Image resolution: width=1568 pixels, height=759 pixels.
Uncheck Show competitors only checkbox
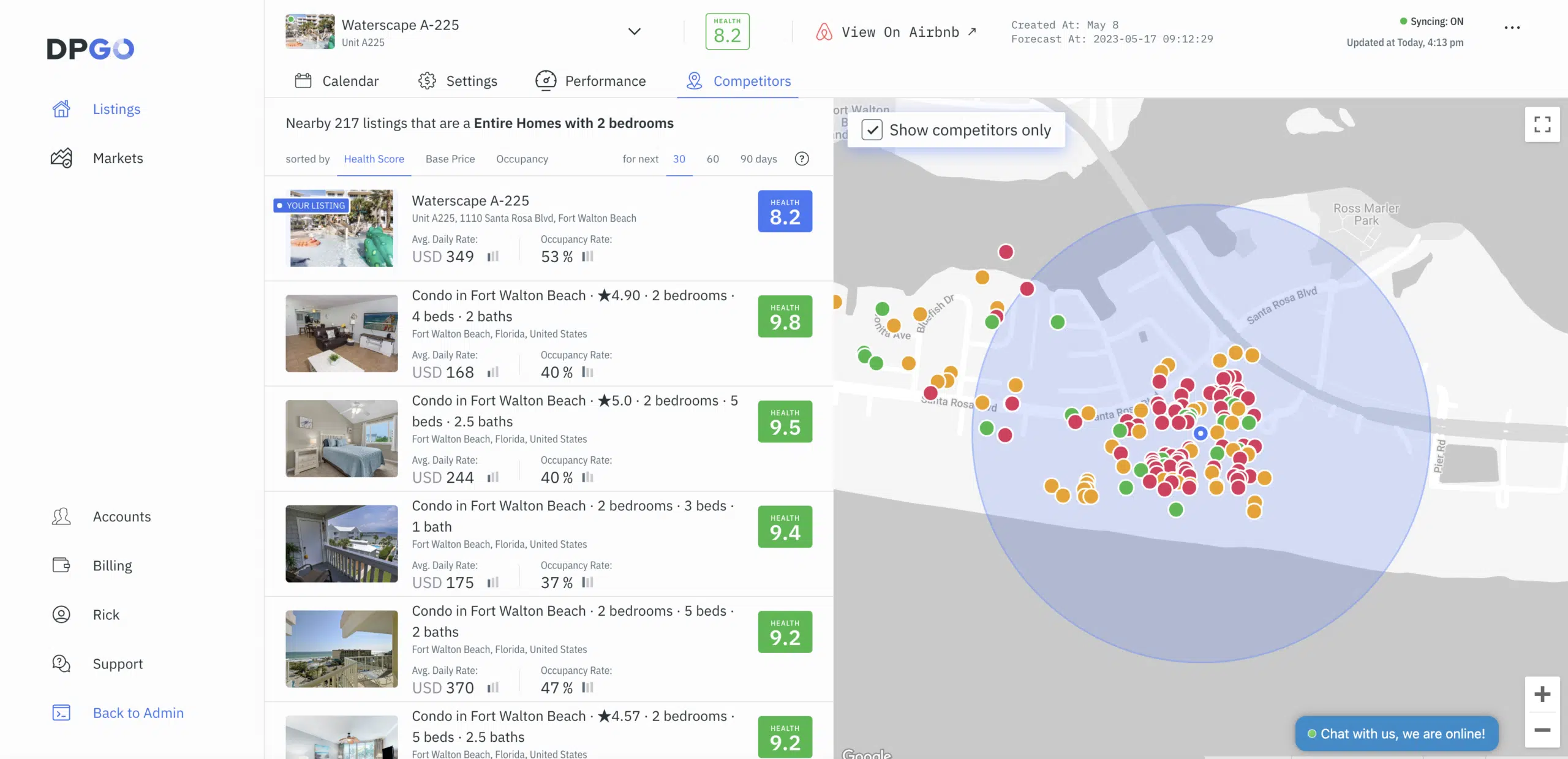click(872, 130)
